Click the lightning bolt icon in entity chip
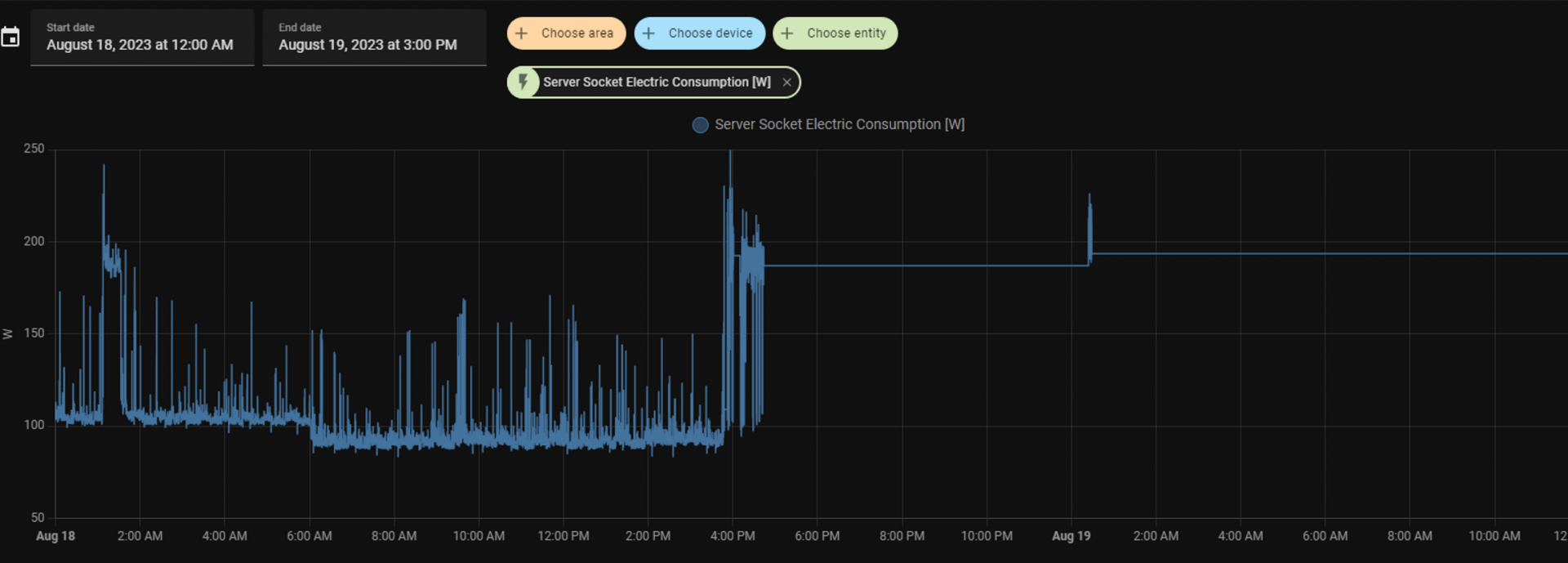1568x563 pixels. [x=523, y=82]
